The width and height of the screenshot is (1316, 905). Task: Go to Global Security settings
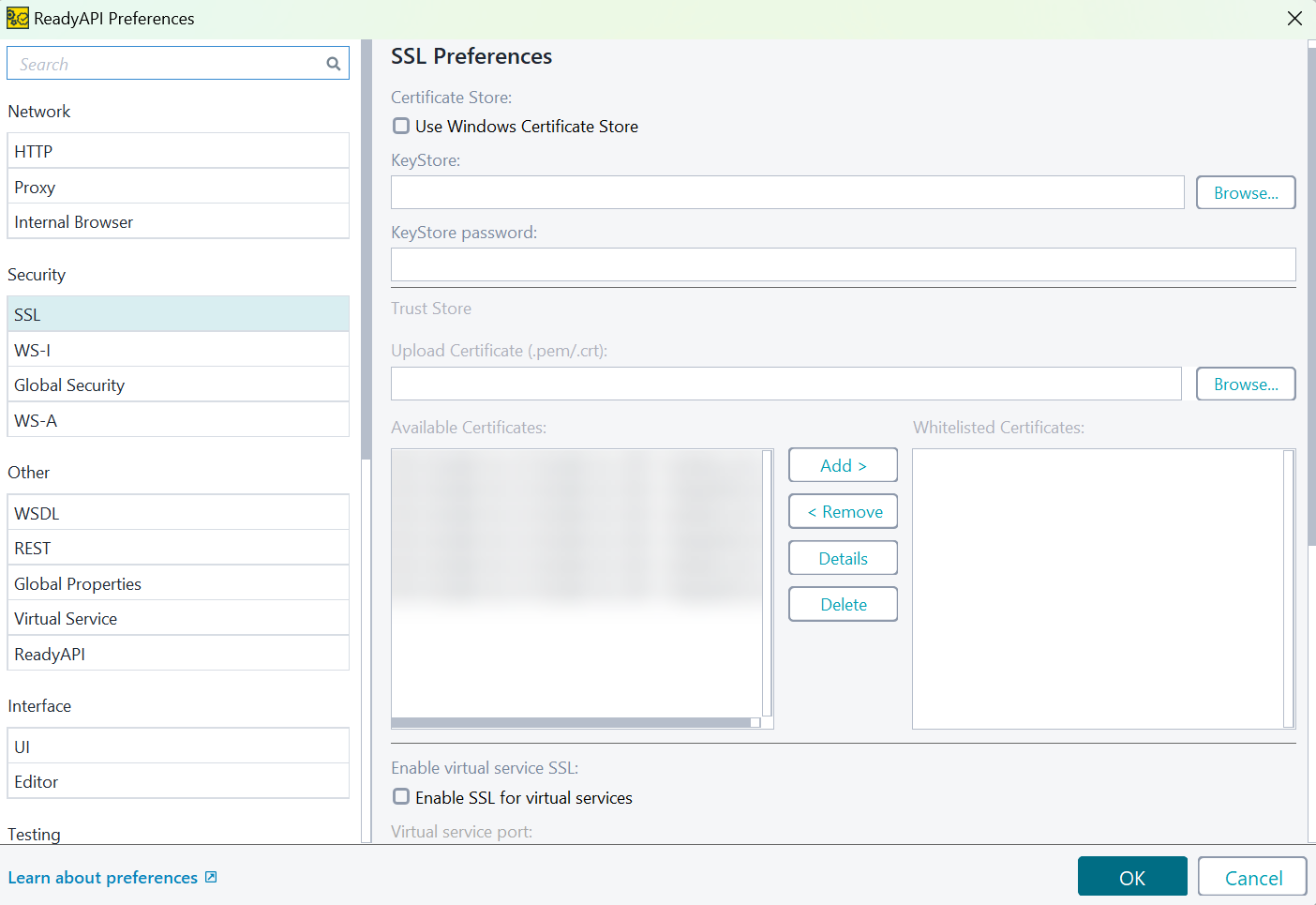click(177, 385)
